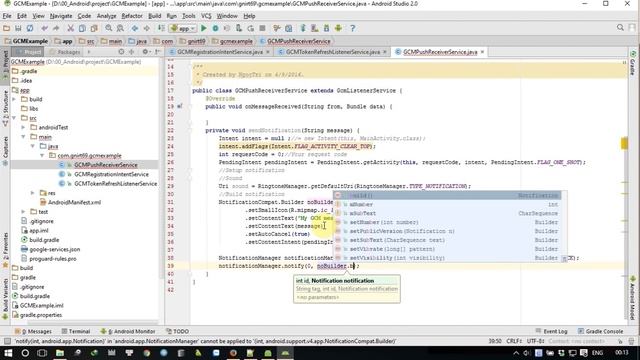Viewport: 640px width, 360px height.
Task: Open the project pane settings gear
Action: pyautogui.click(x=145, y=52)
